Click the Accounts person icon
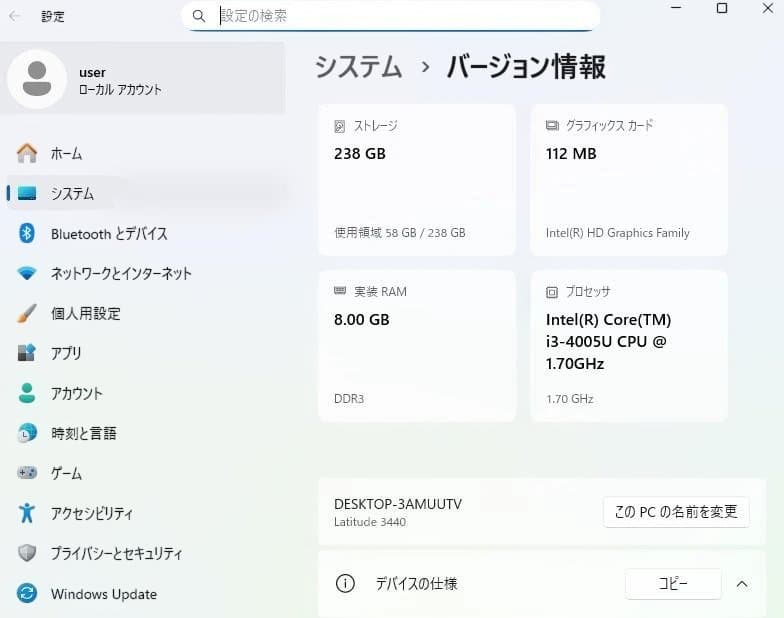Viewport: 784px width, 618px height. [x=27, y=393]
